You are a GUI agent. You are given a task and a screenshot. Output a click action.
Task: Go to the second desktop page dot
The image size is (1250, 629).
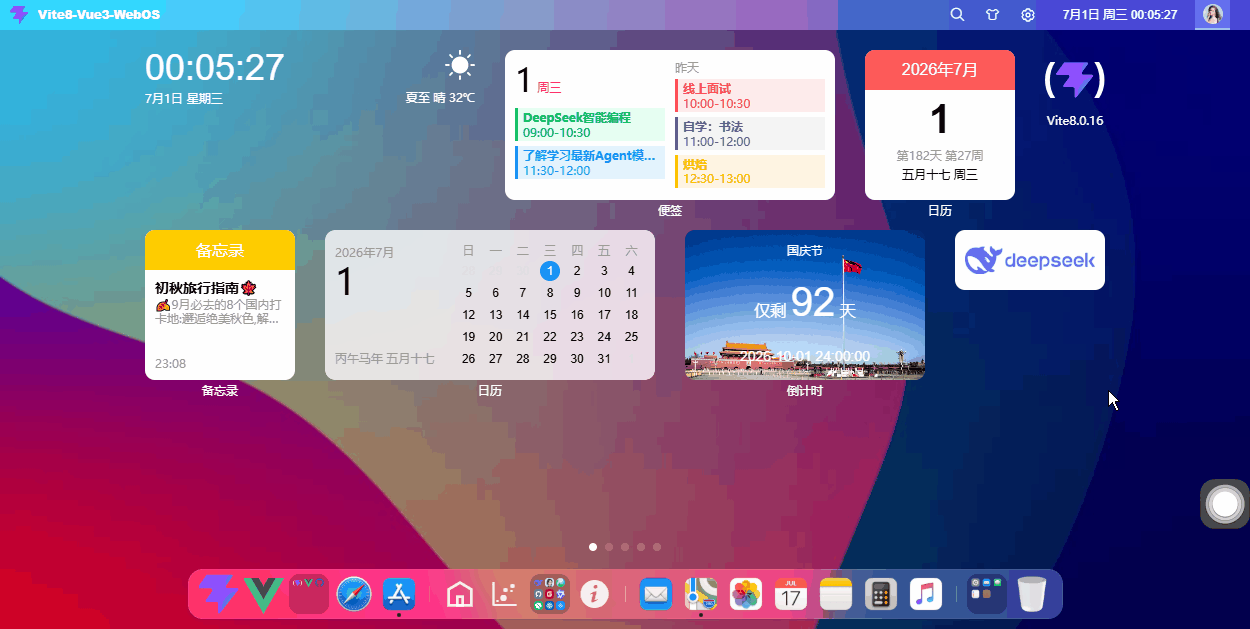[x=609, y=547]
